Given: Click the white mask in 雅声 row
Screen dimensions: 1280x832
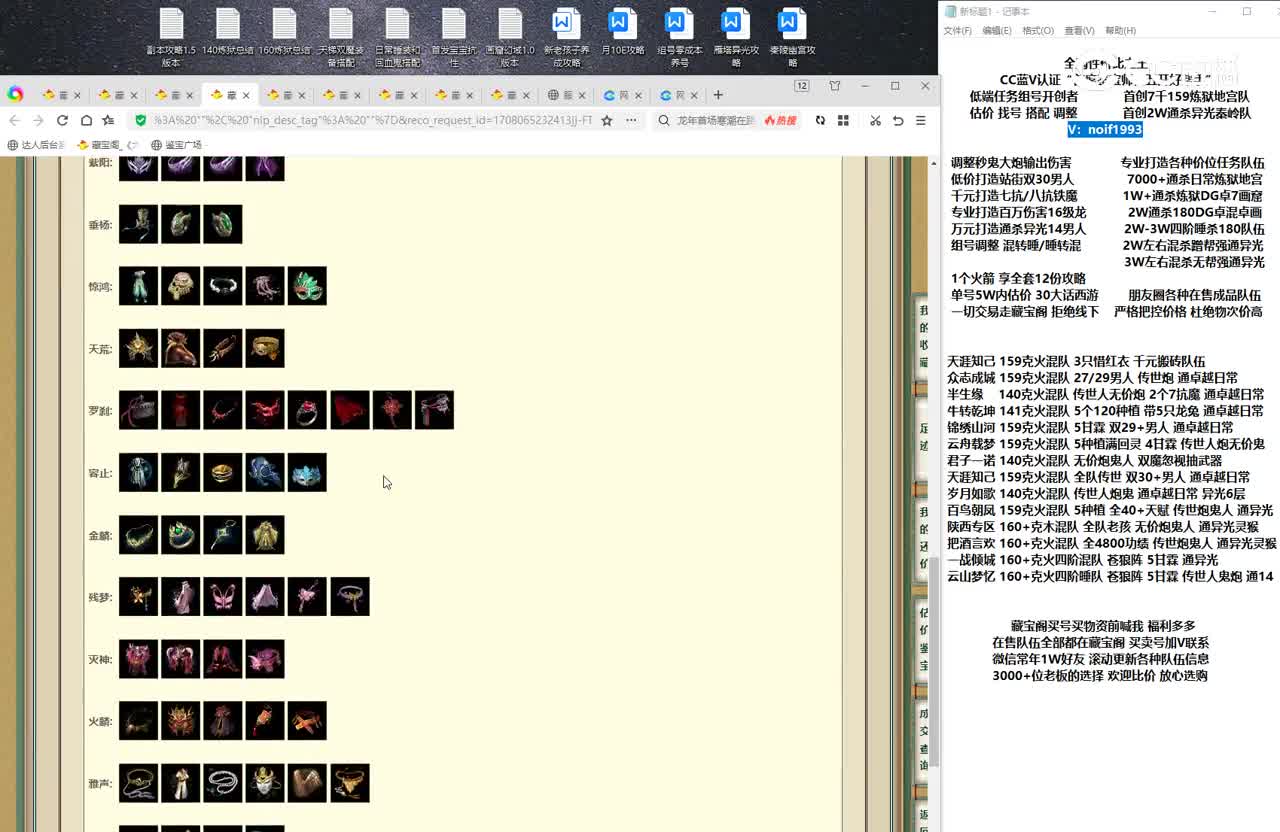Looking at the screenshot, I should [265, 782].
